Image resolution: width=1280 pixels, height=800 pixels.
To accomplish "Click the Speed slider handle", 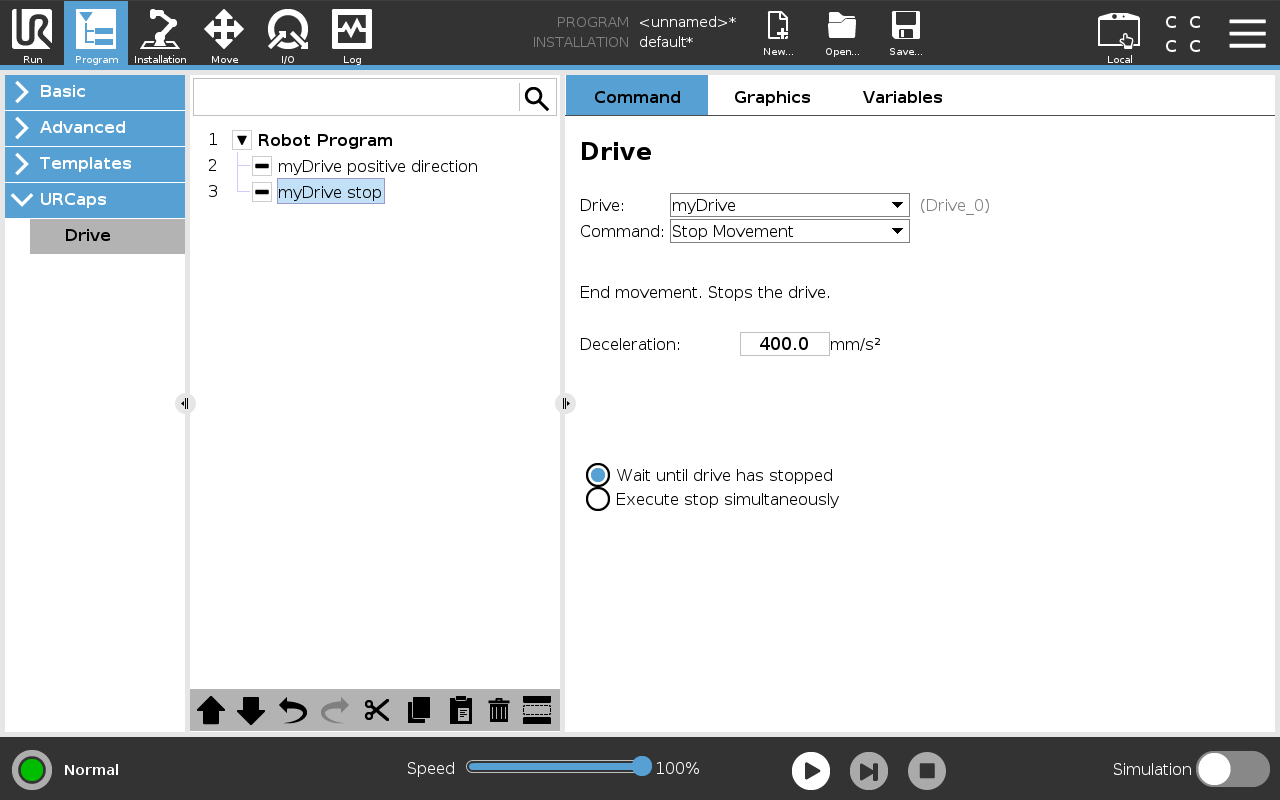I will click(642, 767).
